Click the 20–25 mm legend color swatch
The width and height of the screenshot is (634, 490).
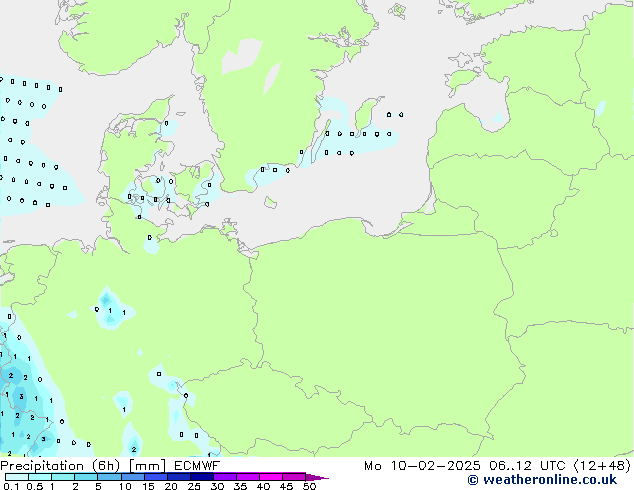click(x=179, y=477)
